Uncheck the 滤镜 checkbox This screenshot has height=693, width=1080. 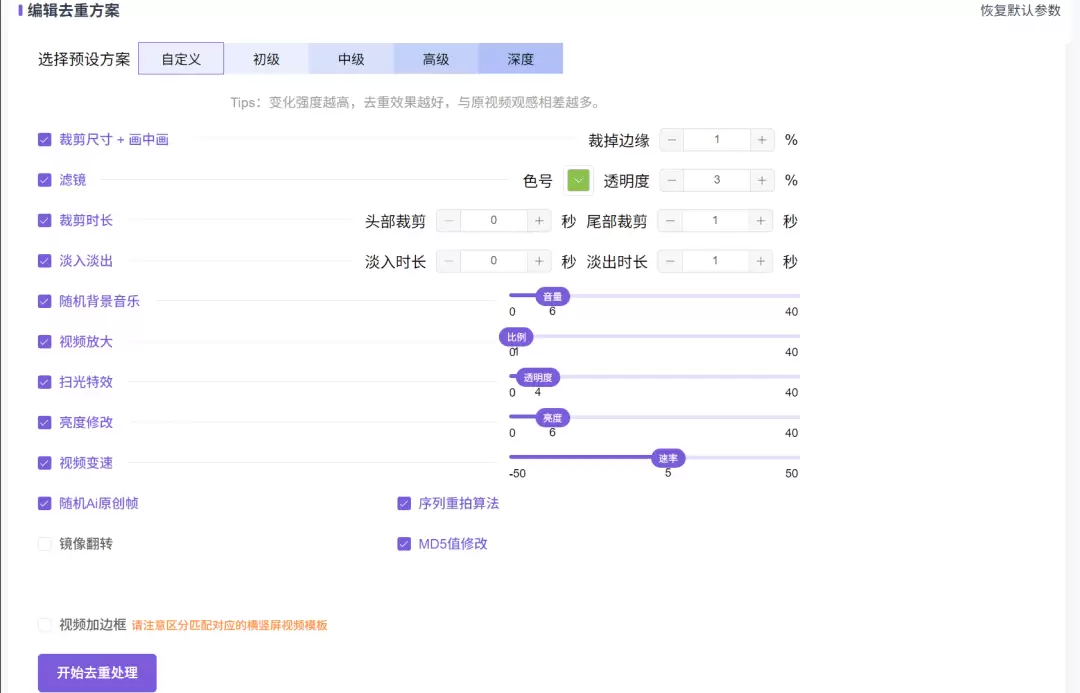(45, 180)
